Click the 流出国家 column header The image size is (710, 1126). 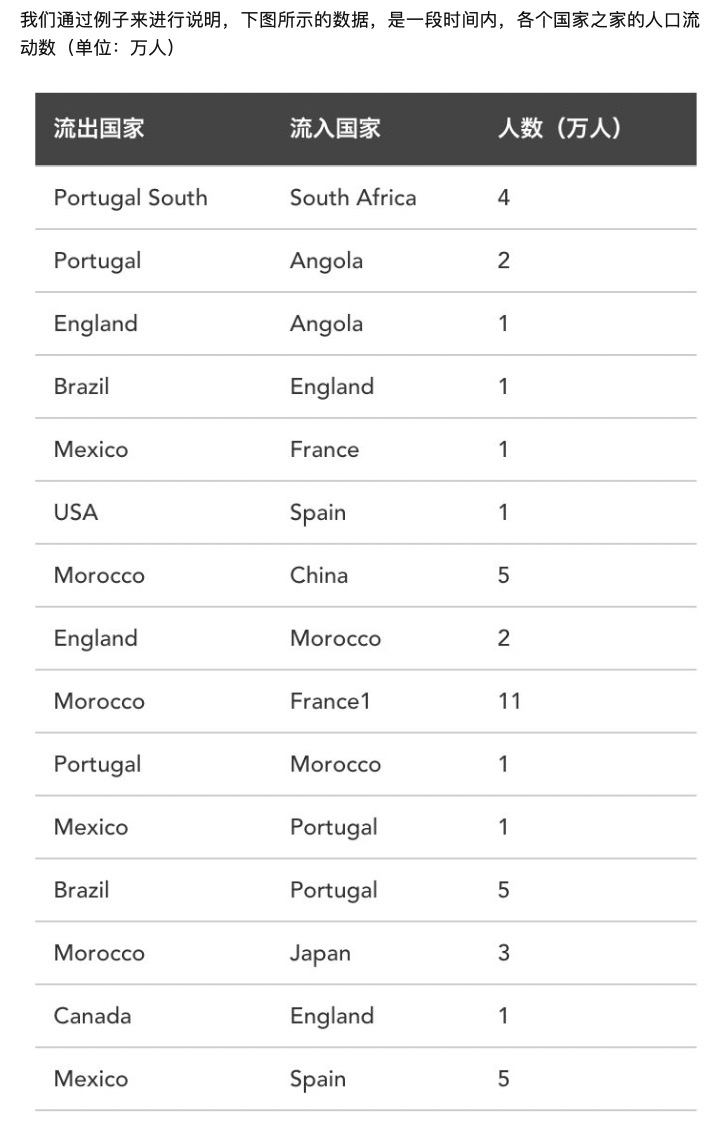(x=99, y=129)
